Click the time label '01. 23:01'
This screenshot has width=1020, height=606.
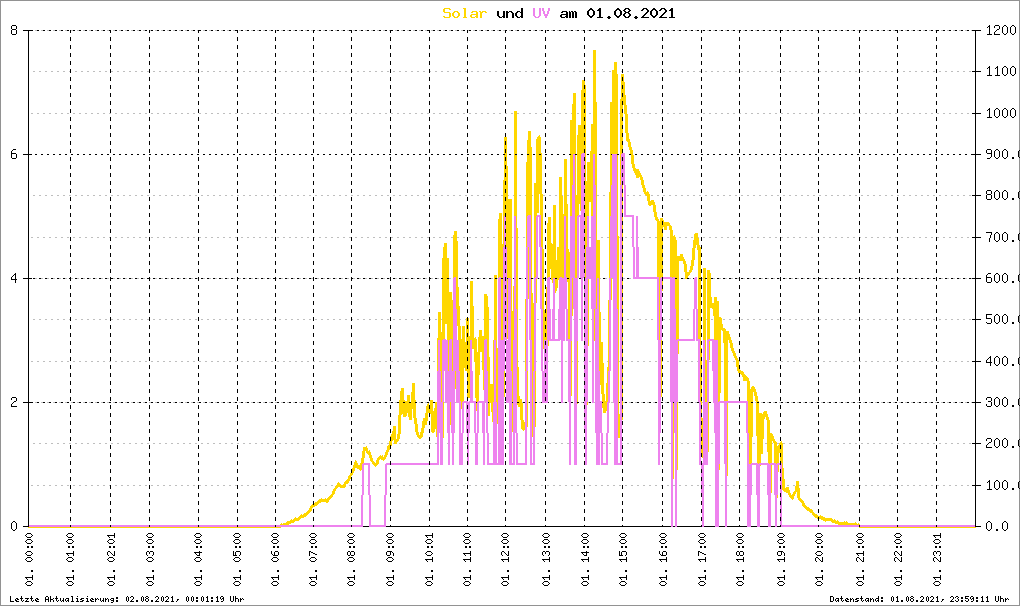[x=937, y=559]
